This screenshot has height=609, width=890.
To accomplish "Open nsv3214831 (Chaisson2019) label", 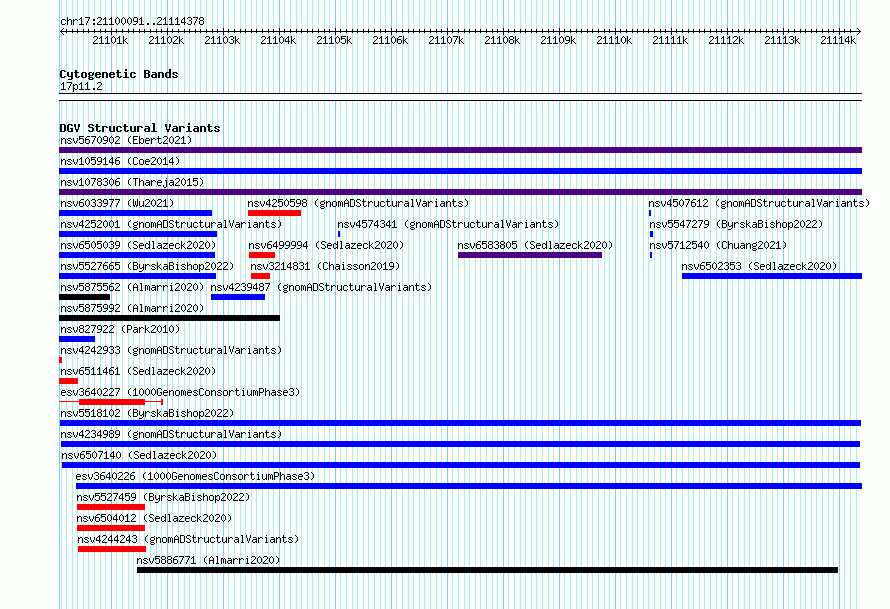I will click(x=325, y=266).
